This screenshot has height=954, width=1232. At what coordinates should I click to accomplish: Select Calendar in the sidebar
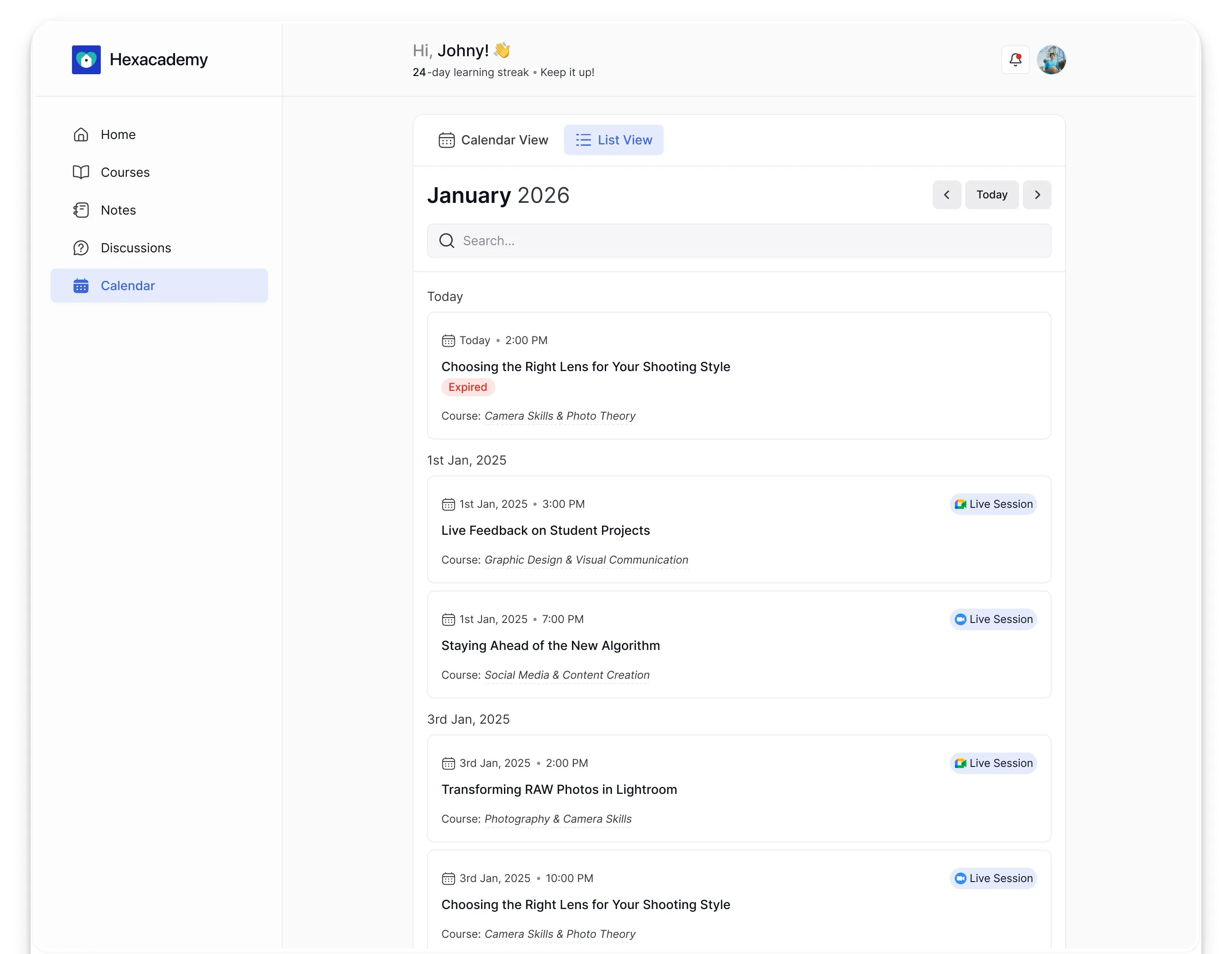pos(159,286)
